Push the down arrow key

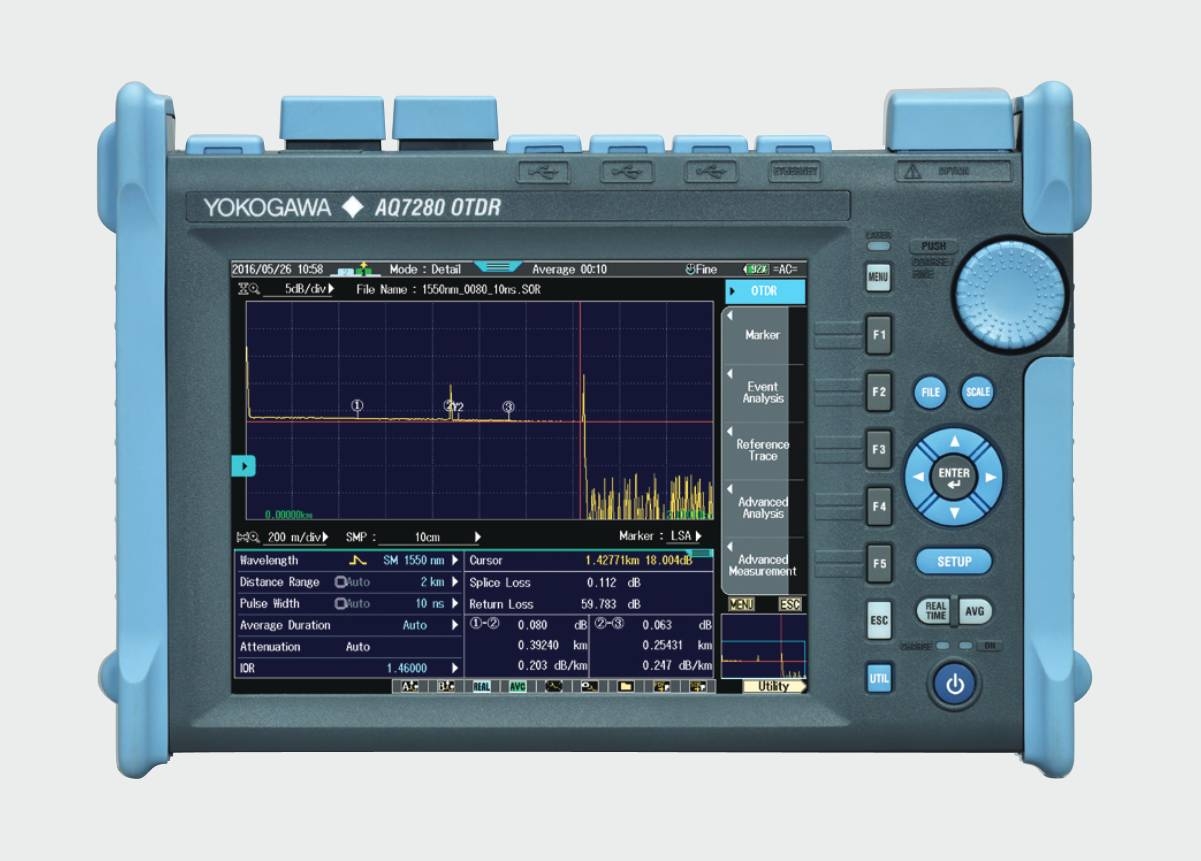pos(954,513)
